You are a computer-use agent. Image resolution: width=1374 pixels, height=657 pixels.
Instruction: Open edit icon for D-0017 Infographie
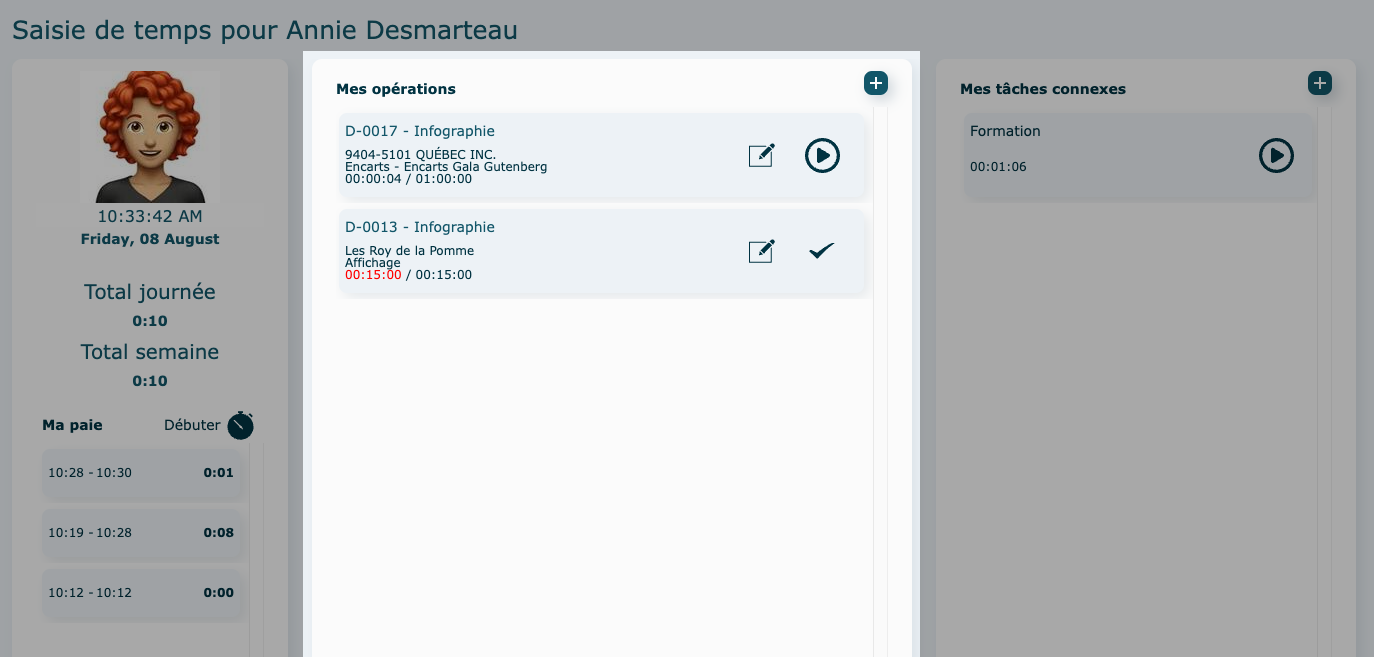pyautogui.click(x=761, y=156)
